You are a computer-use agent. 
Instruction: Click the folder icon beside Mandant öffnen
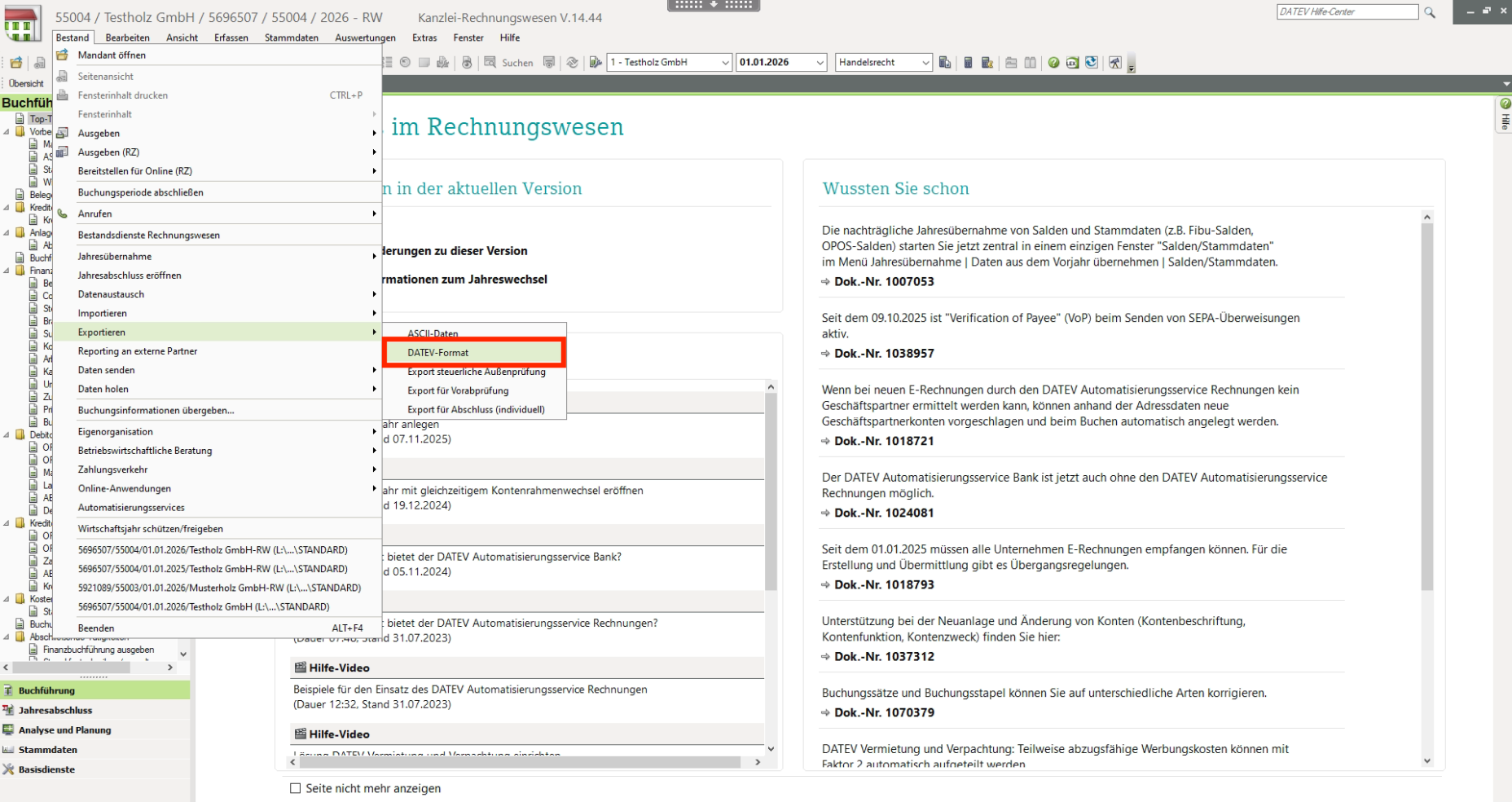coord(63,55)
